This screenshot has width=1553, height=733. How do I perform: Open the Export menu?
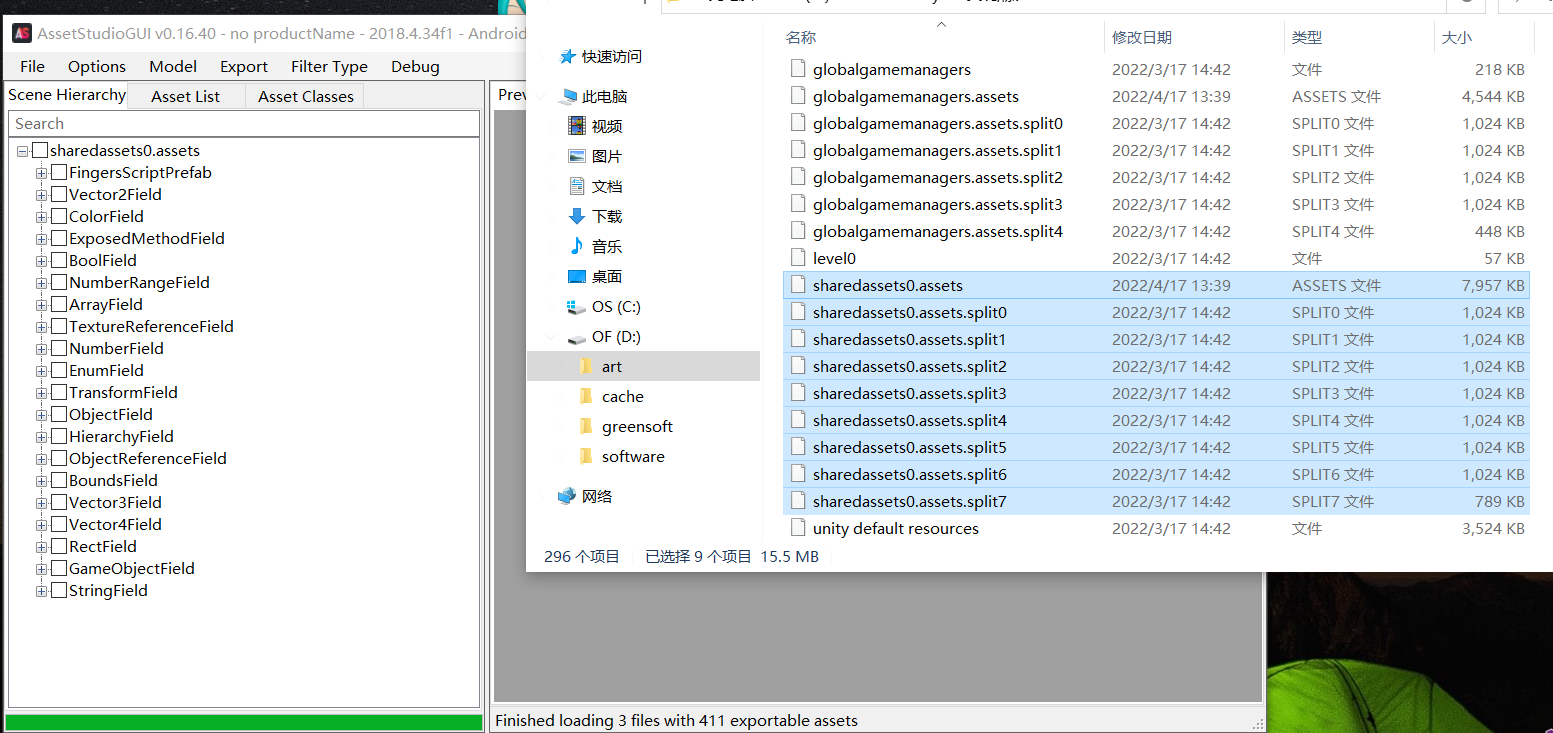tap(243, 66)
